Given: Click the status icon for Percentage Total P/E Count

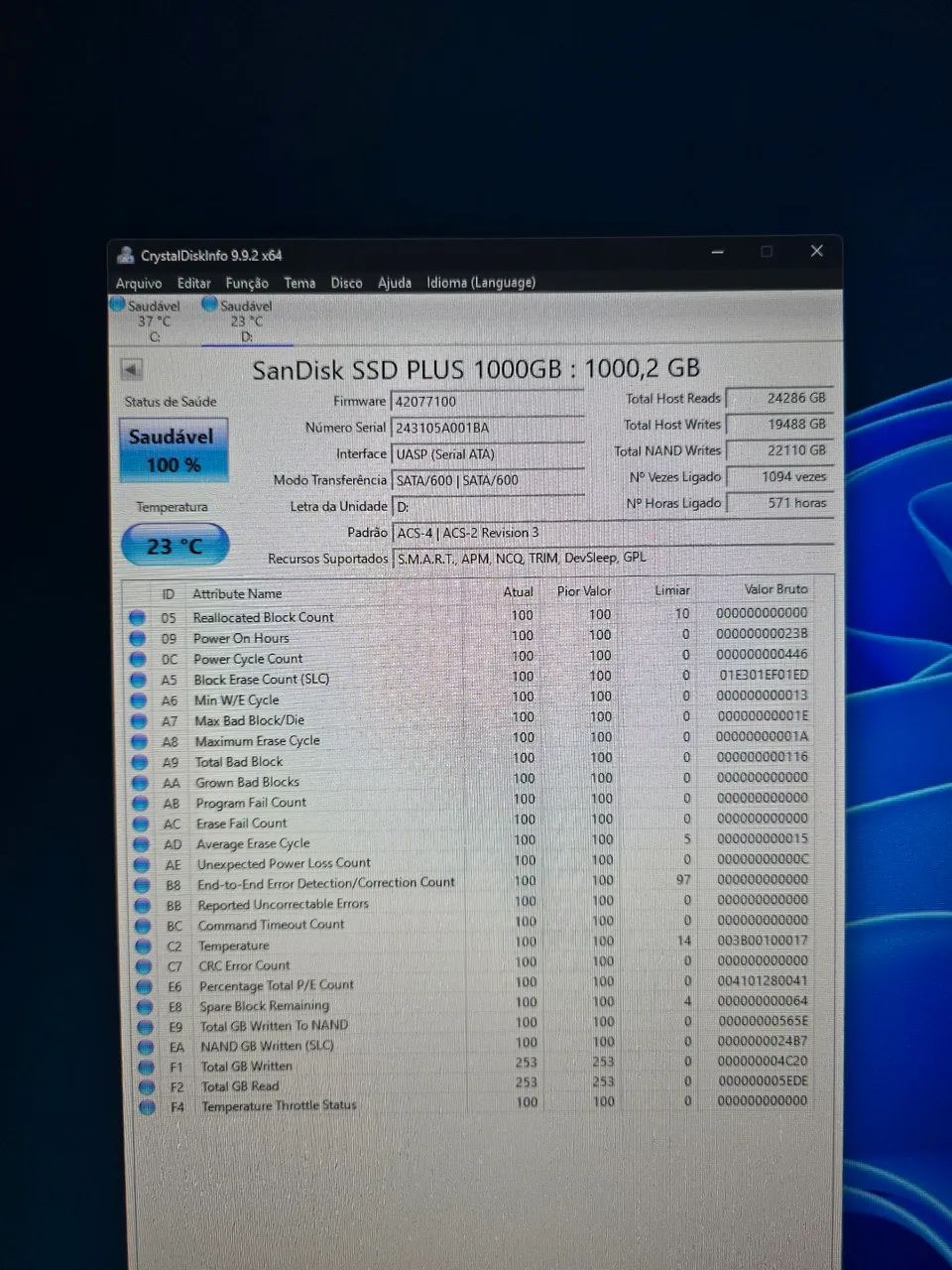Looking at the screenshot, I should [x=146, y=987].
